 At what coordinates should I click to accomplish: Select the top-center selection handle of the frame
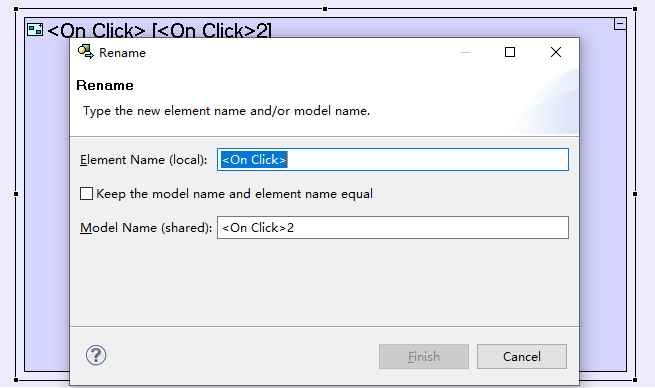tap(325, 9)
